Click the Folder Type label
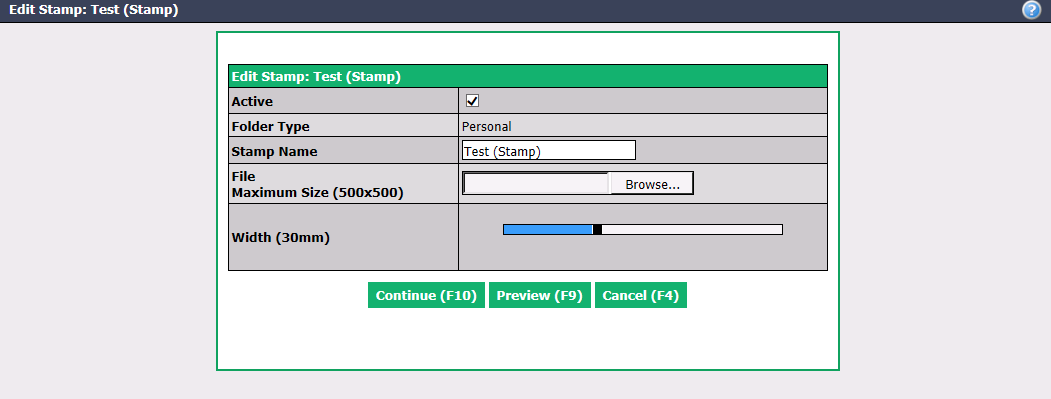This screenshot has height=399, width=1051. (271, 126)
